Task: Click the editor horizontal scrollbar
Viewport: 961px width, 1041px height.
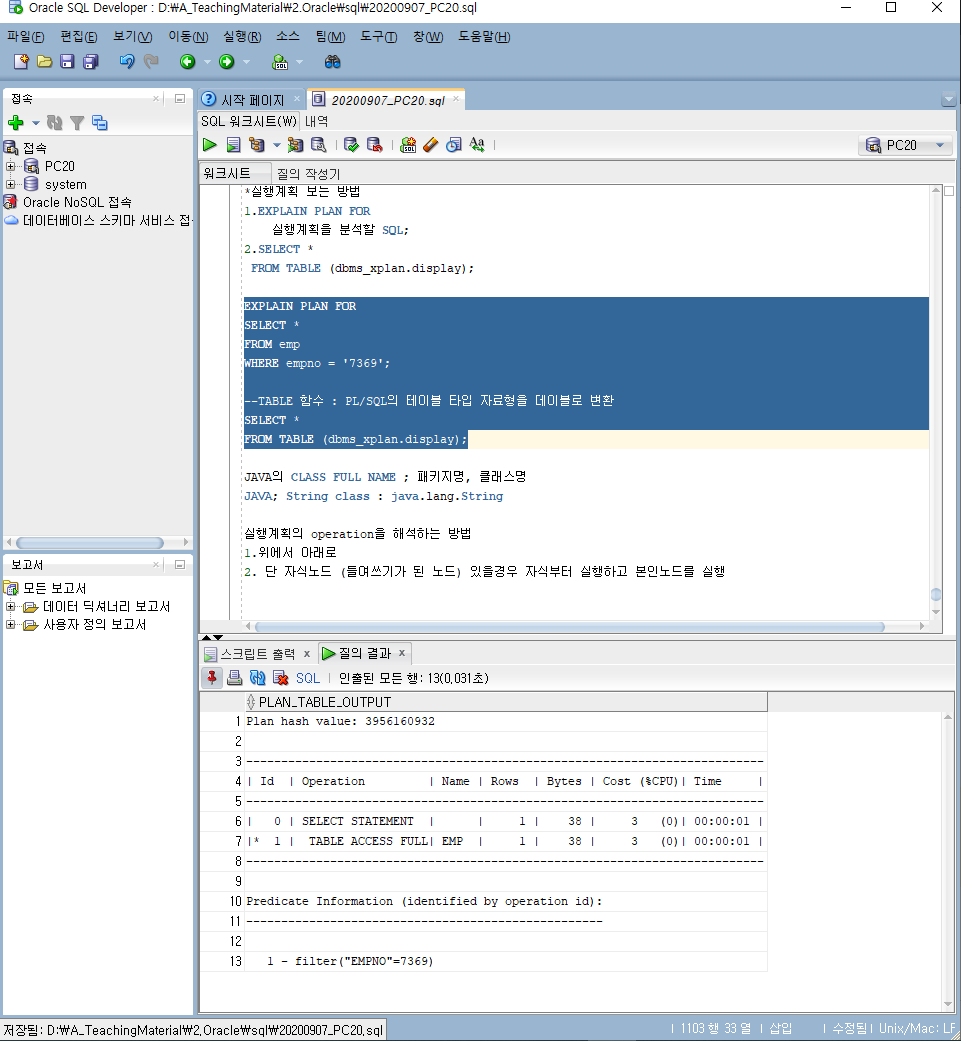Action: point(569,626)
